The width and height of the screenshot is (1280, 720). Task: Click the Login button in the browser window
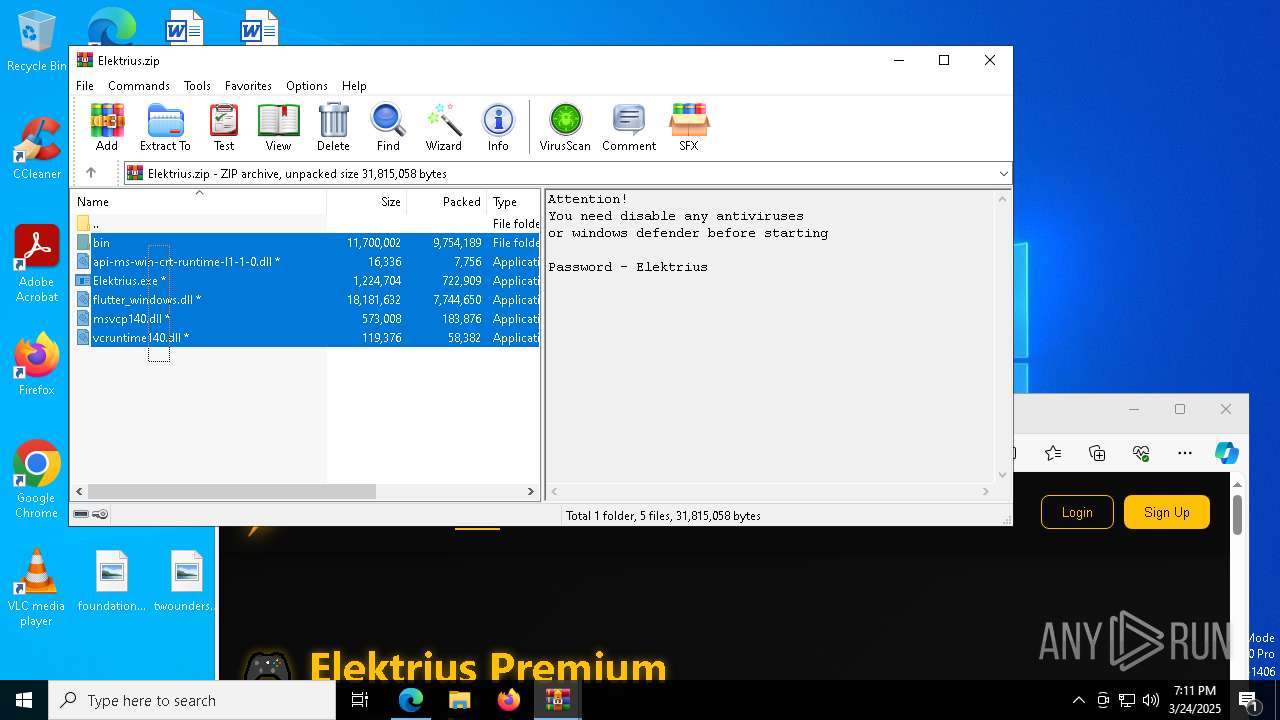coord(1077,512)
